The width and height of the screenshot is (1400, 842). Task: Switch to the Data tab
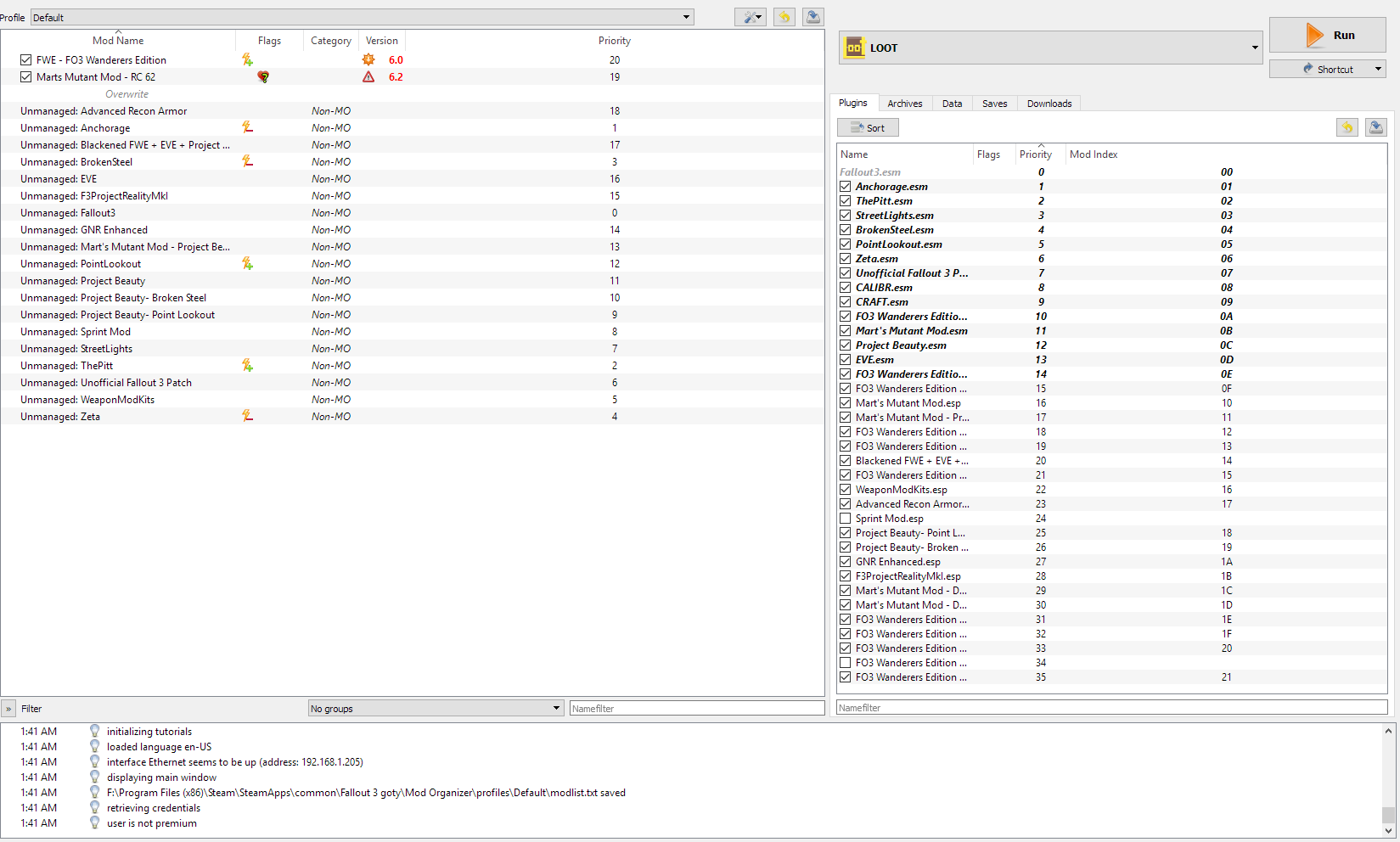[953, 104]
